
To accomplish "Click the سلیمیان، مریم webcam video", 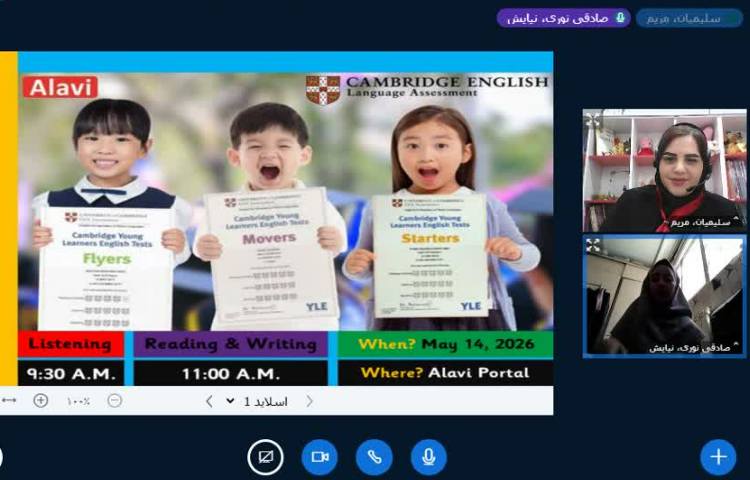I will pos(664,171).
